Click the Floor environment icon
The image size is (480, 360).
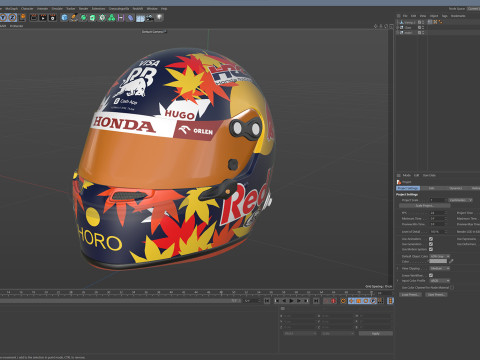[140, 18]
